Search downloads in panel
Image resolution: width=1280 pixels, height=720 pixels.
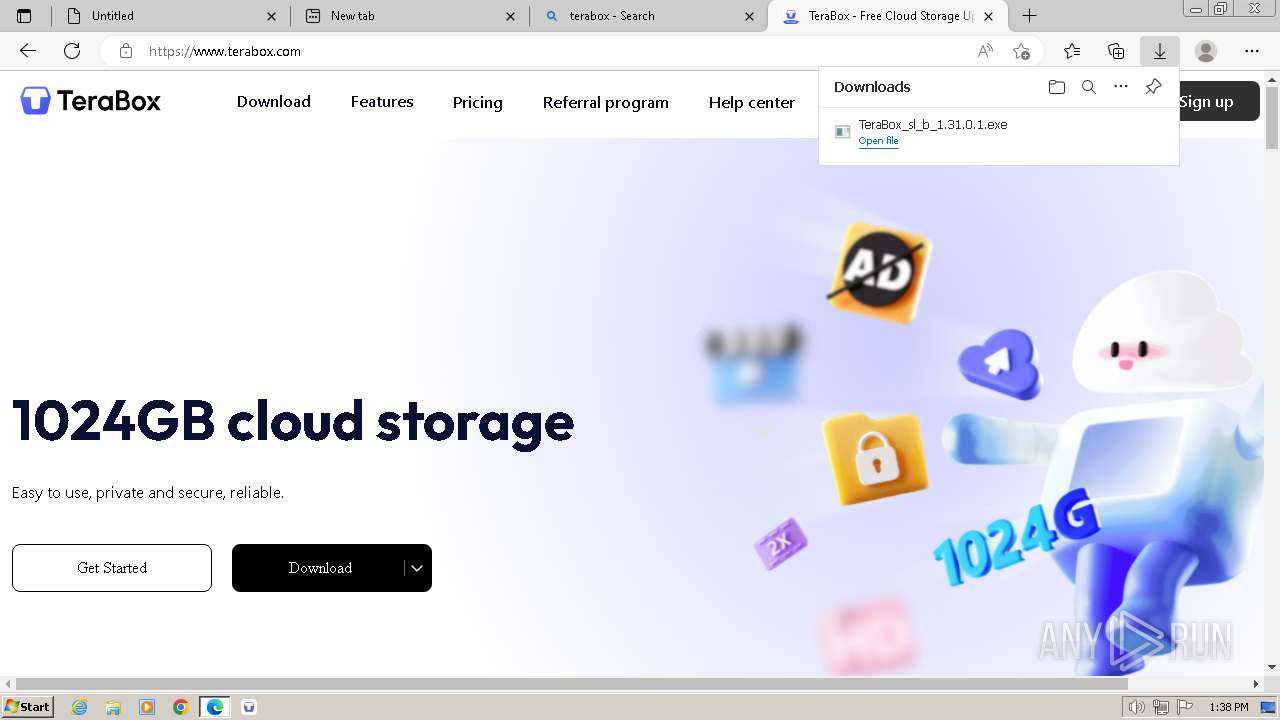tap(1089, 87)
